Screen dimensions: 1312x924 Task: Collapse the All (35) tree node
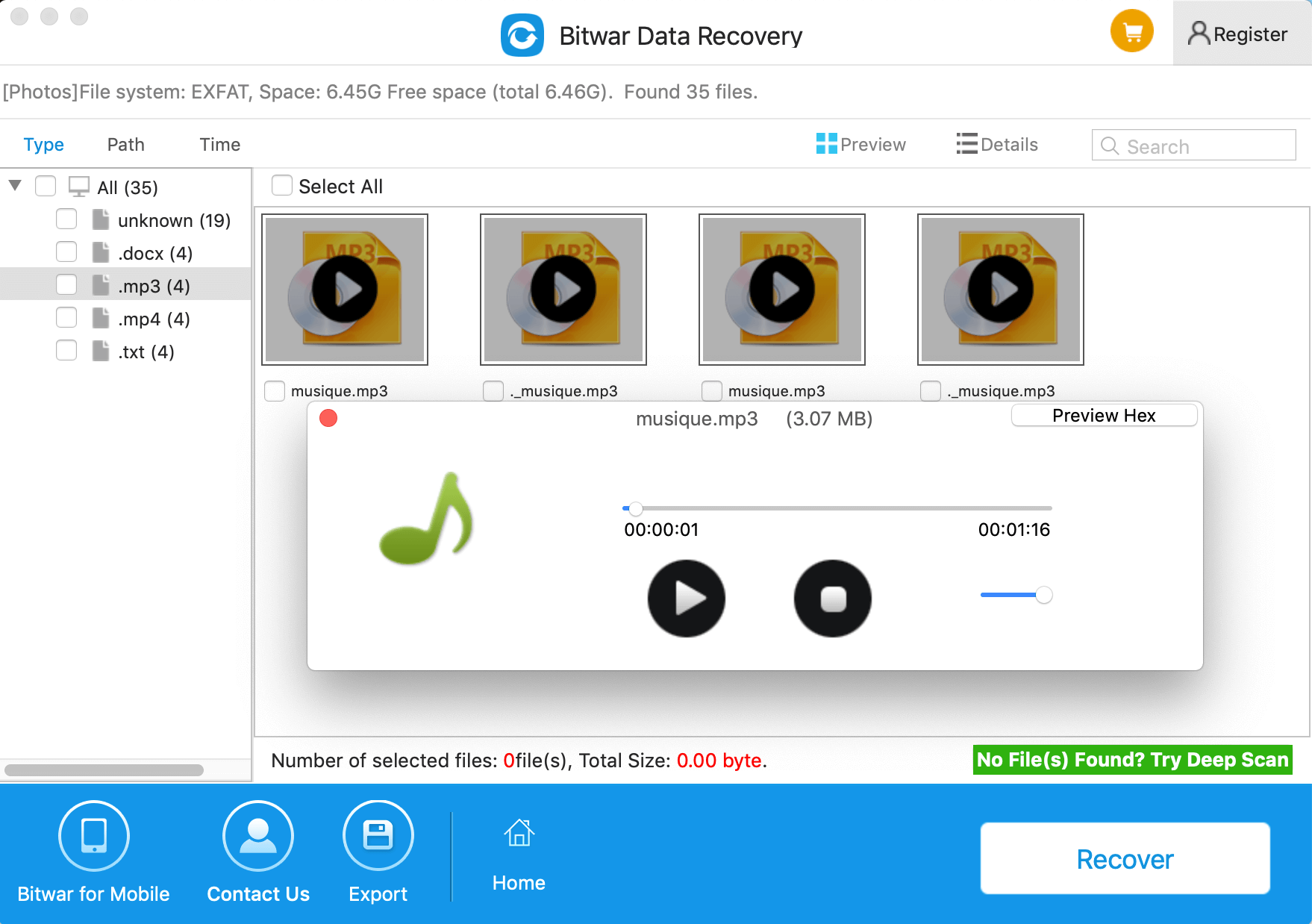tap(15, 185)
